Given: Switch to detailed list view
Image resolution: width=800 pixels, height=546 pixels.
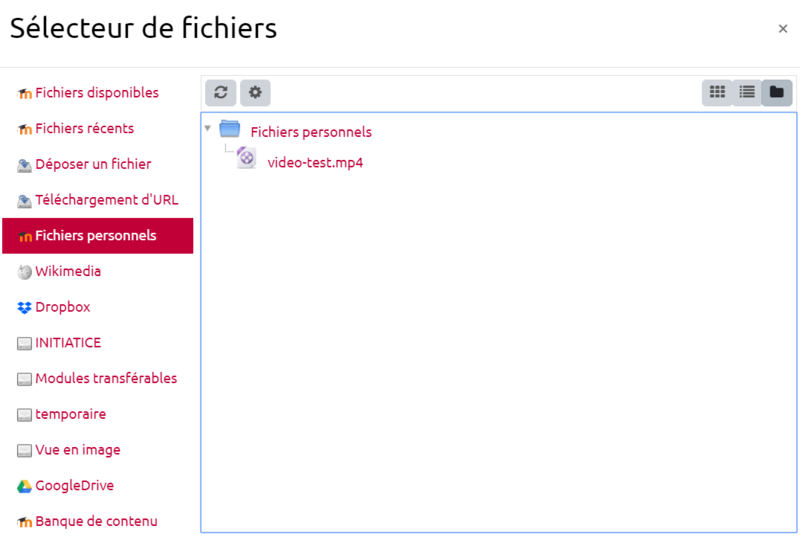Looking at the screenshot, I should coord(747,93).
